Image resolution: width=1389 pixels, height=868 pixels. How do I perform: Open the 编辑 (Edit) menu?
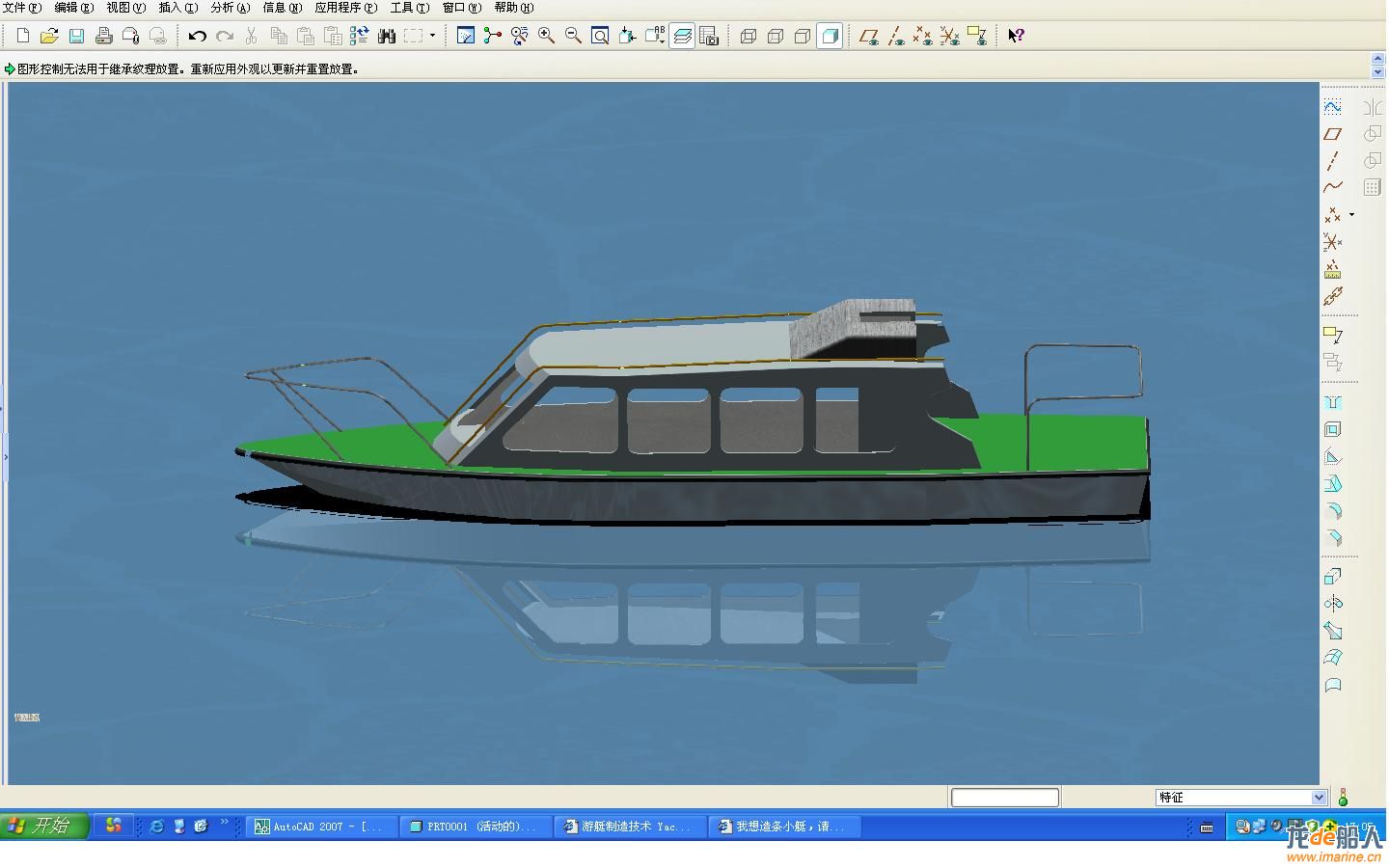click(x=74, y=8)
